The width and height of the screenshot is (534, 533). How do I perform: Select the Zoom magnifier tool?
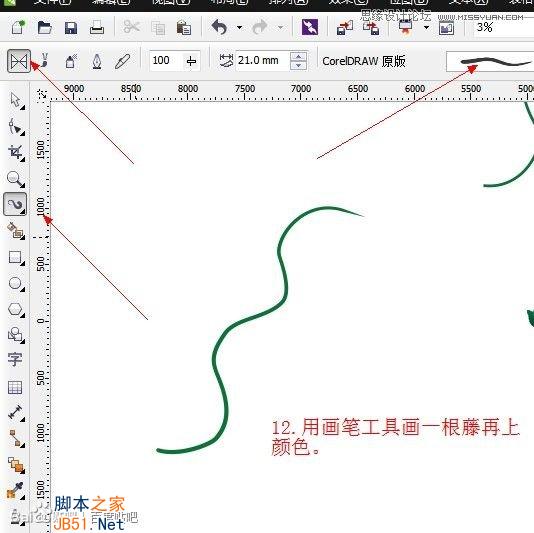(15, 179)
